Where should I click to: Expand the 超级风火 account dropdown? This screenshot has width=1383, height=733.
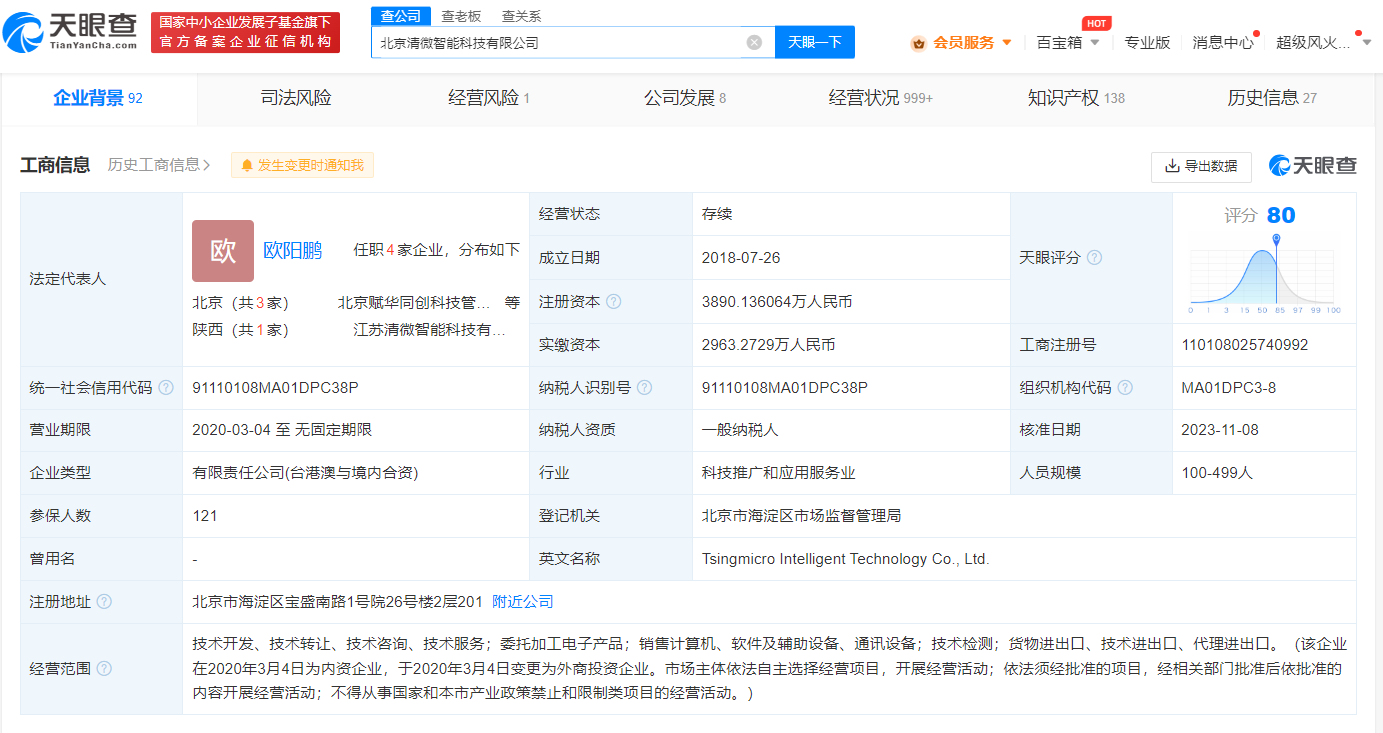tap(1367, 43)
